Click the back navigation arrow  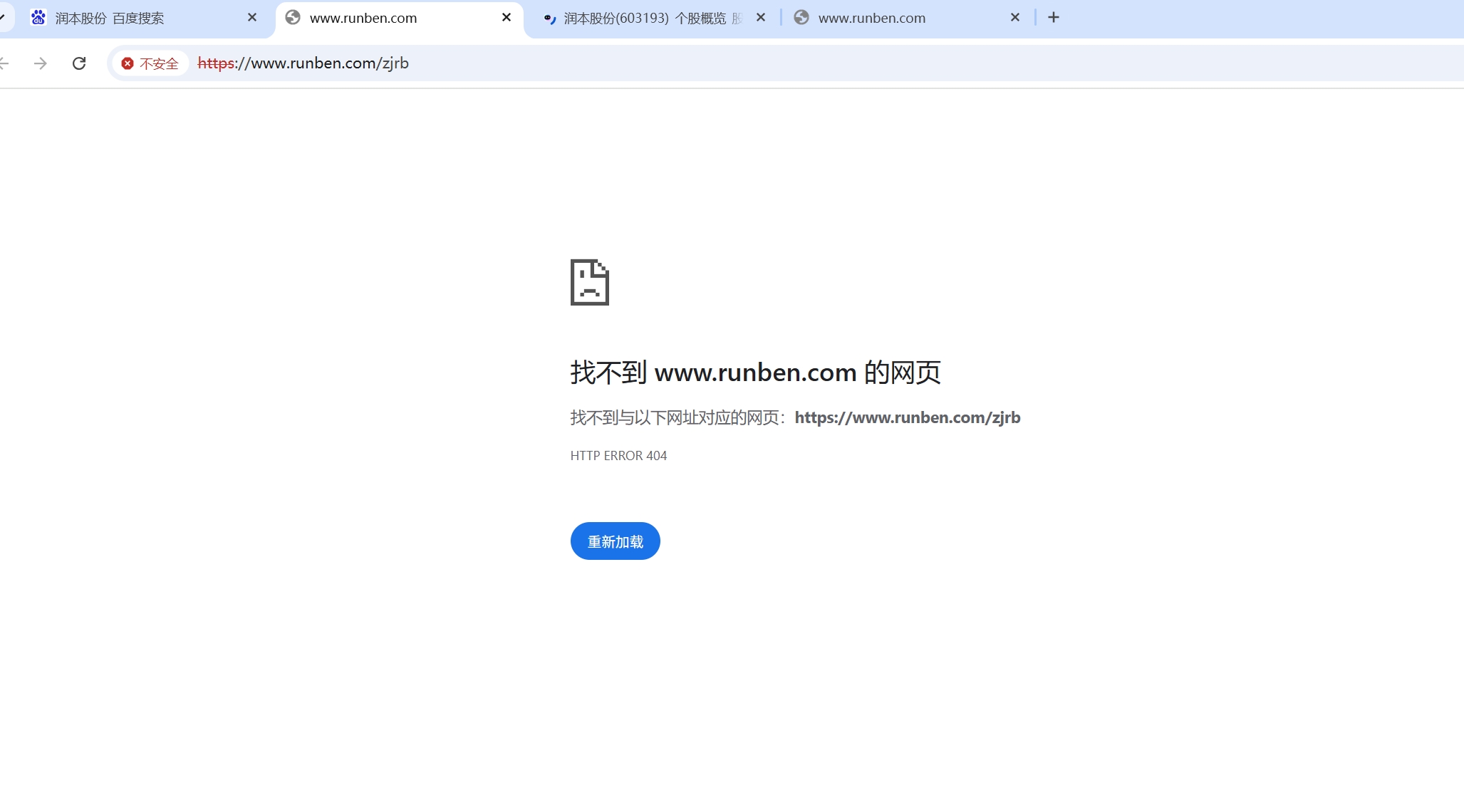click(4, 63)
